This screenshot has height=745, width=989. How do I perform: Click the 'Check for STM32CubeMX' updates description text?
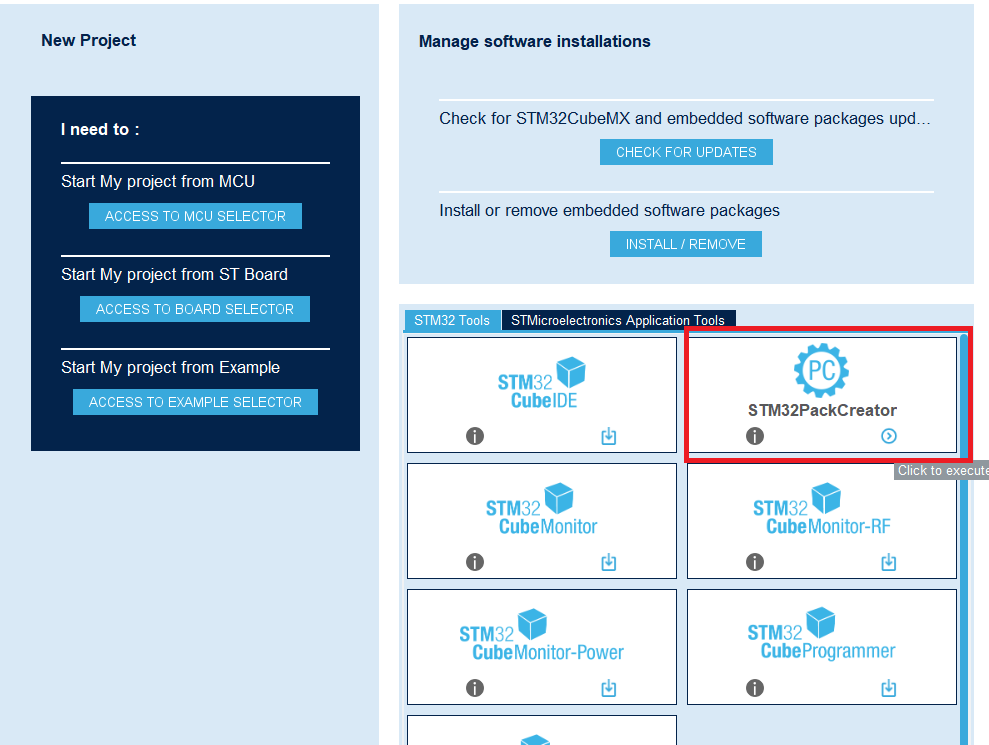[685, 119]
